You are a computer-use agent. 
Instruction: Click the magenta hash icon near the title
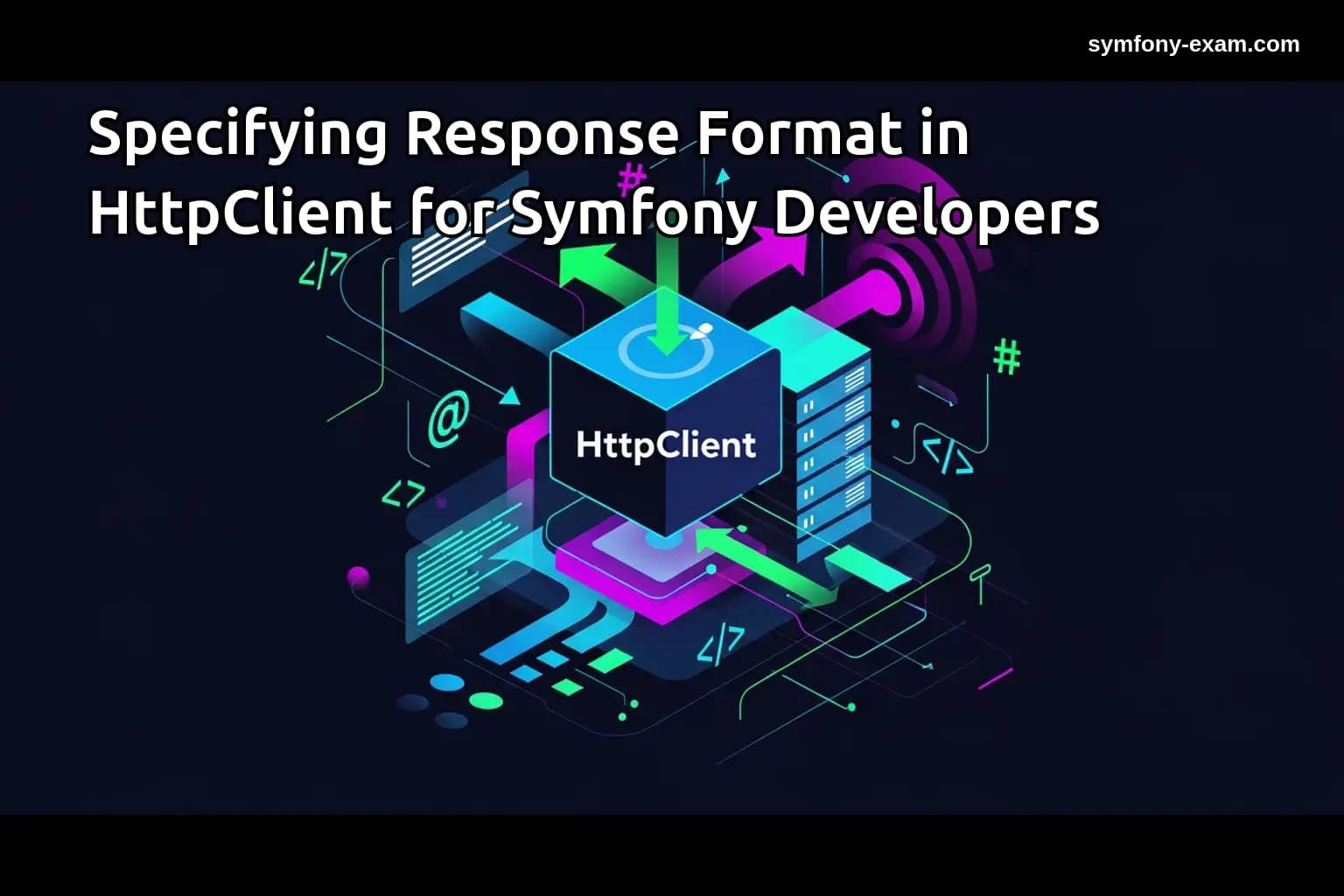[x=630, y=179]
